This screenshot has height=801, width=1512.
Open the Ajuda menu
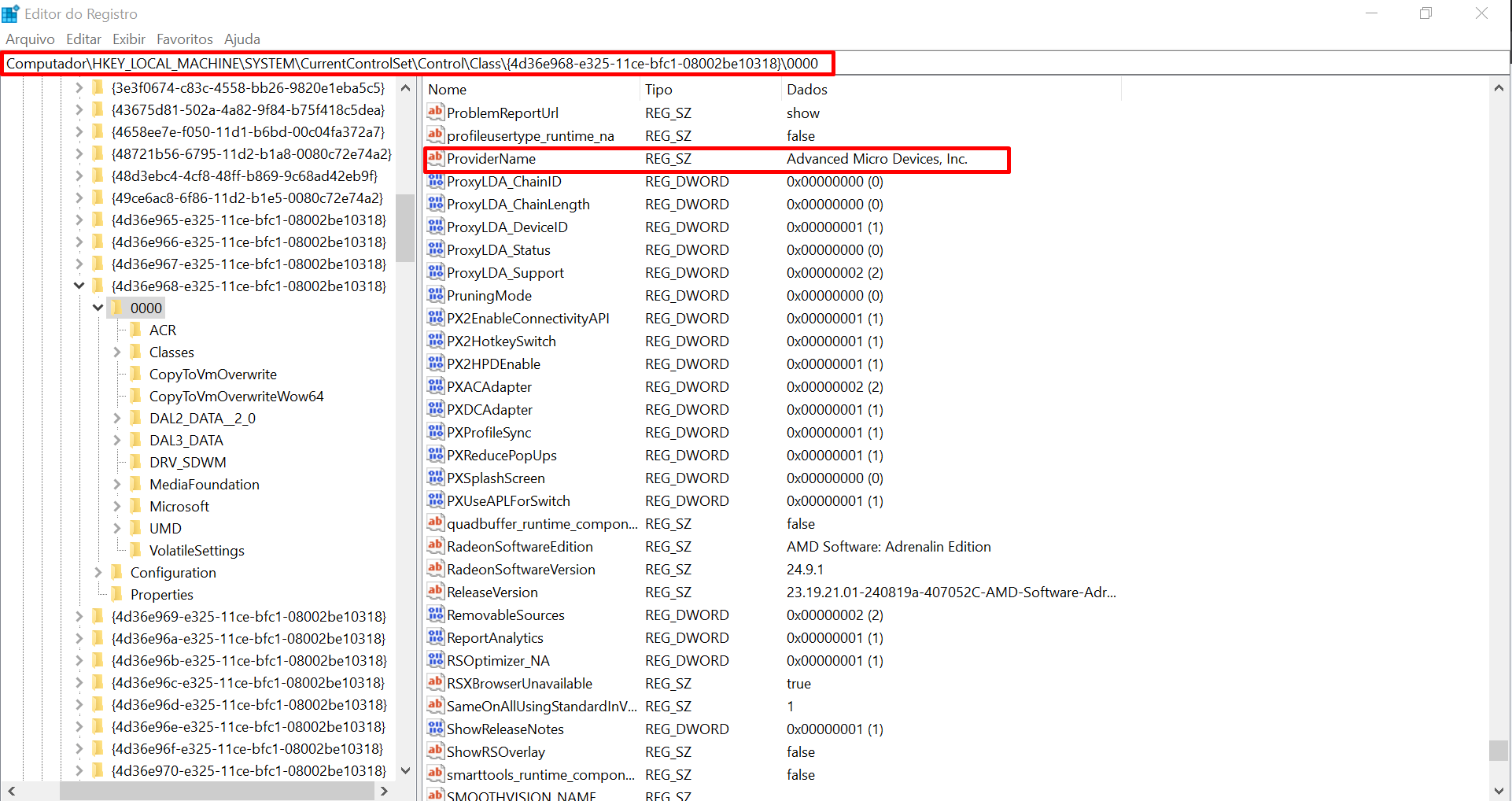[x=242, y=39]
